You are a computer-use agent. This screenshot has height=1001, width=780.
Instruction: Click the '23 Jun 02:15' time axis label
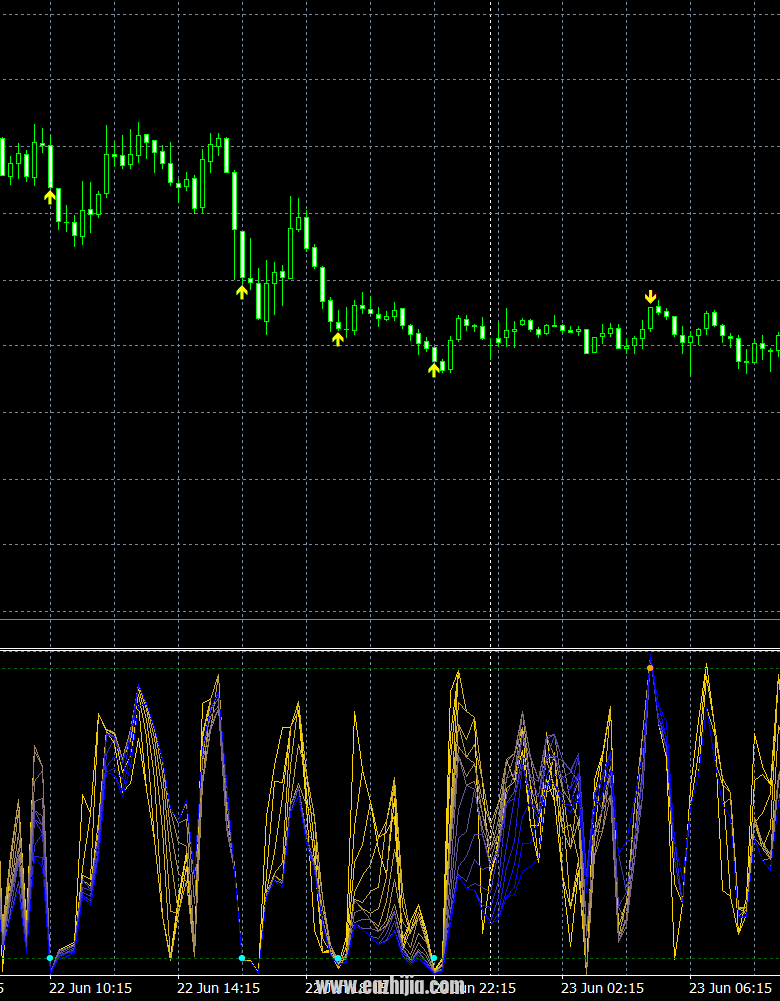603,988
